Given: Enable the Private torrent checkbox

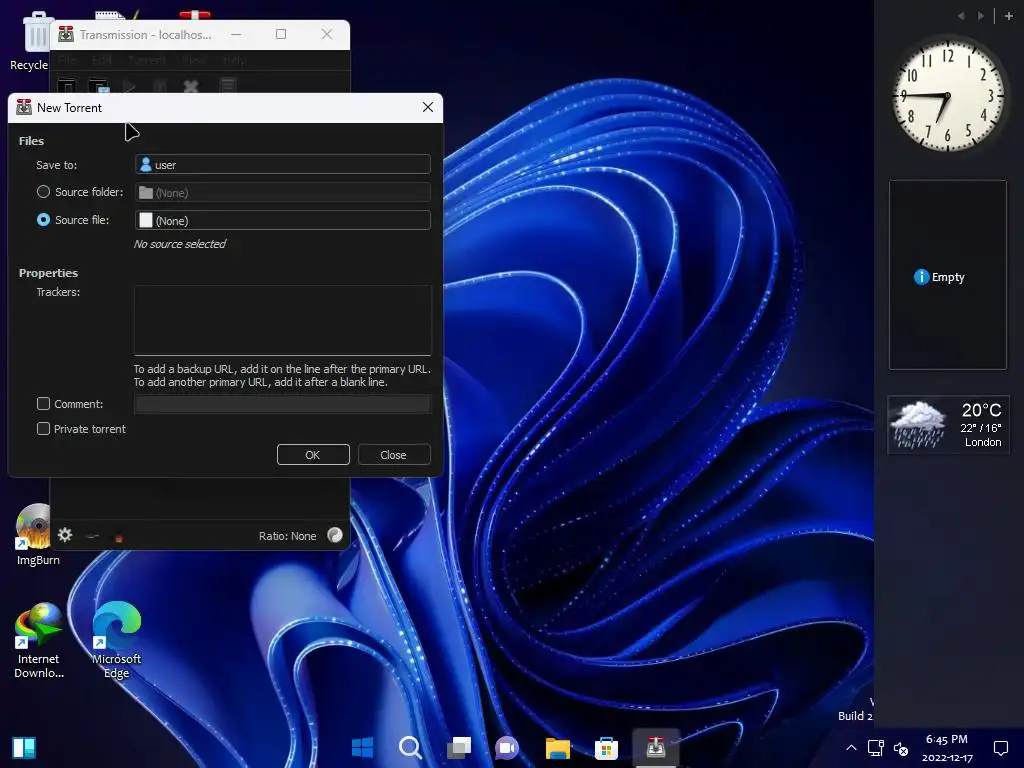Looking at the screenshot, I should point(43,428).
